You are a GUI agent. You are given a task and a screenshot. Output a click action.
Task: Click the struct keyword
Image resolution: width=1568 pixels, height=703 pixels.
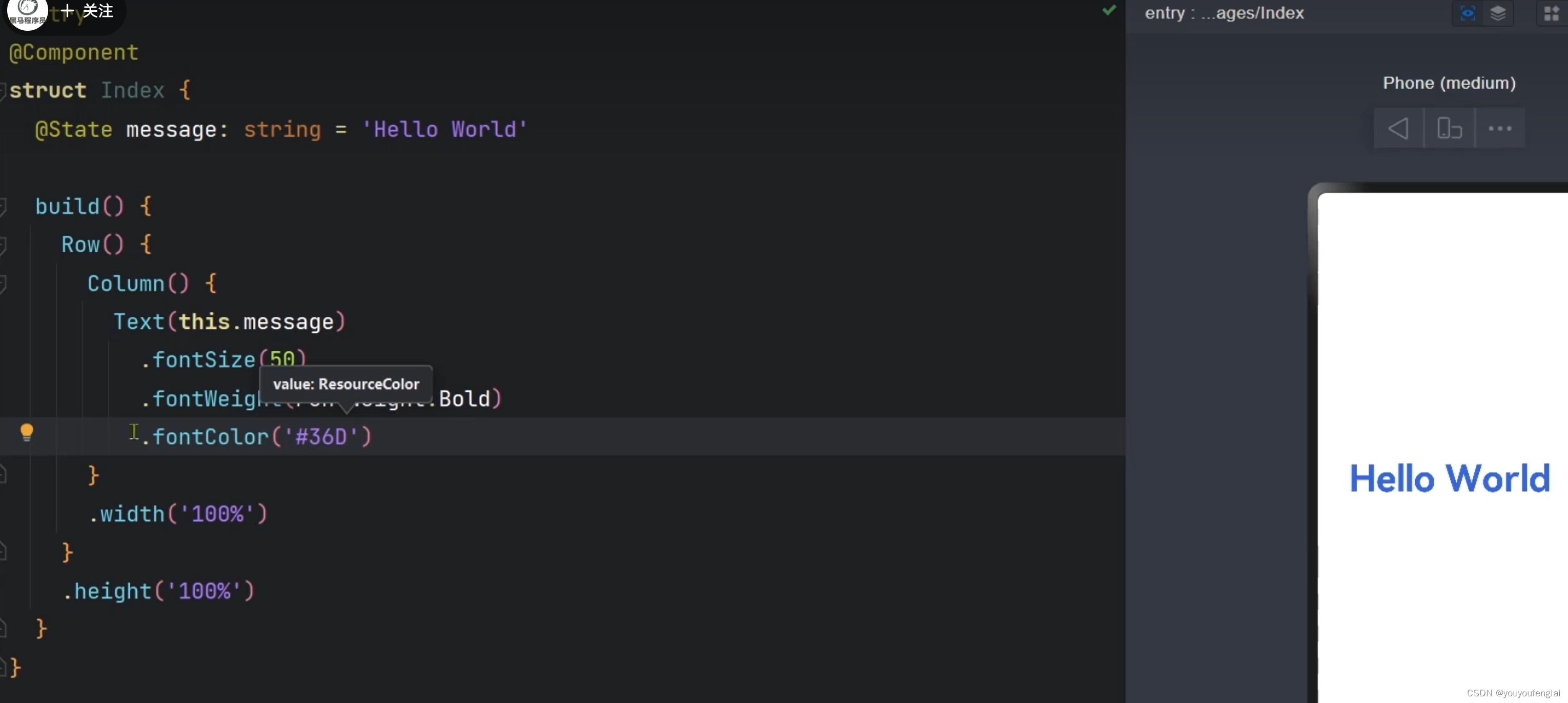[x=48, y=91]
